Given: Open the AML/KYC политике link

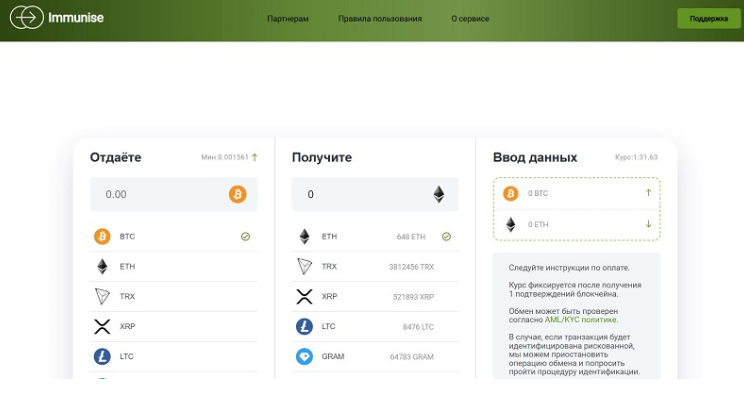Looking at the screenshot, I should pyautogui.click(x=580, y=320).
